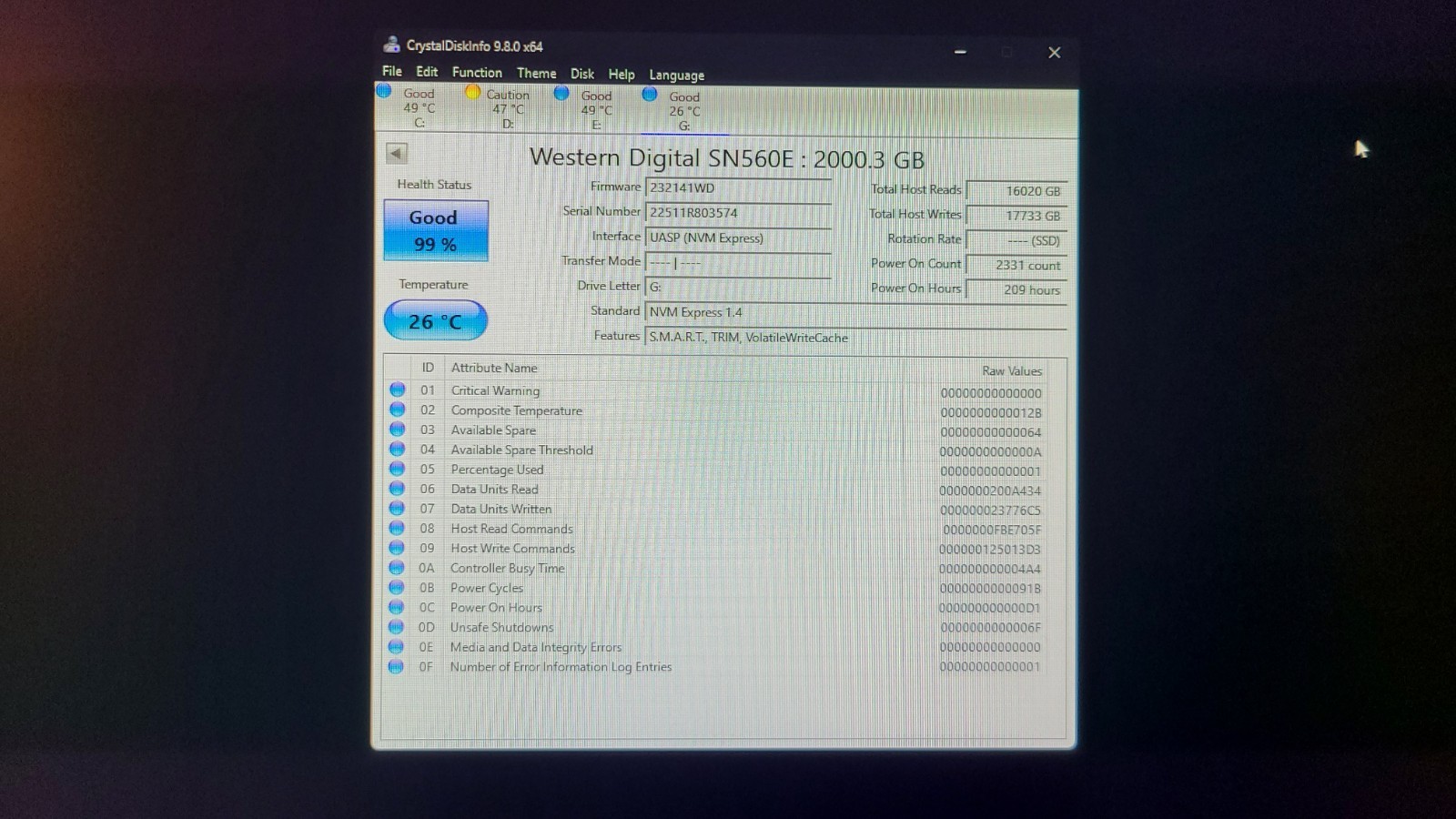Click the Raw Values column header
The image size is (1456, 819).
(x=1012, y=370)
